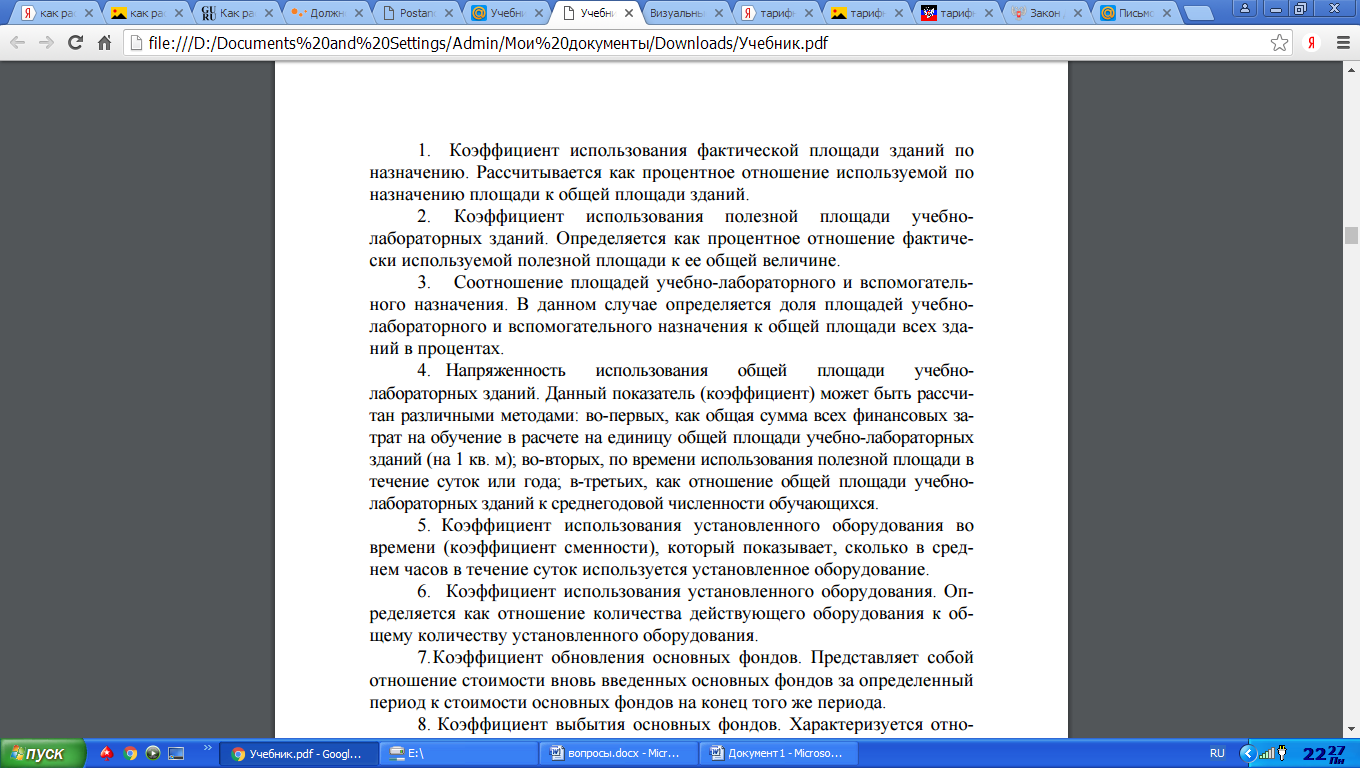This screenshot has width=1360, height=768.
Task: Click the network signal tray icon
Action: tap(1268, 753)
